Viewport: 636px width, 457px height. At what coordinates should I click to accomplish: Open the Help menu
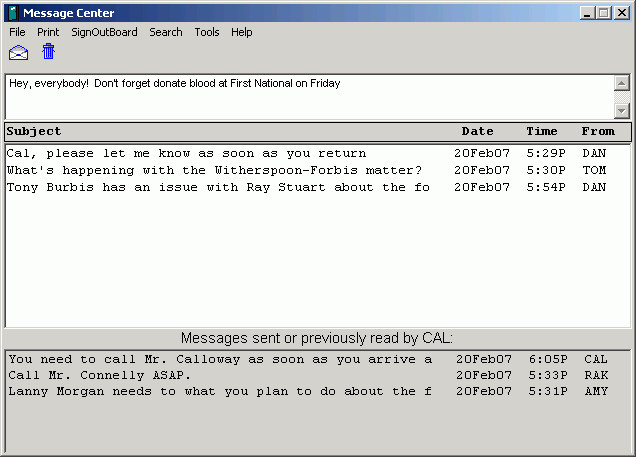242,32
